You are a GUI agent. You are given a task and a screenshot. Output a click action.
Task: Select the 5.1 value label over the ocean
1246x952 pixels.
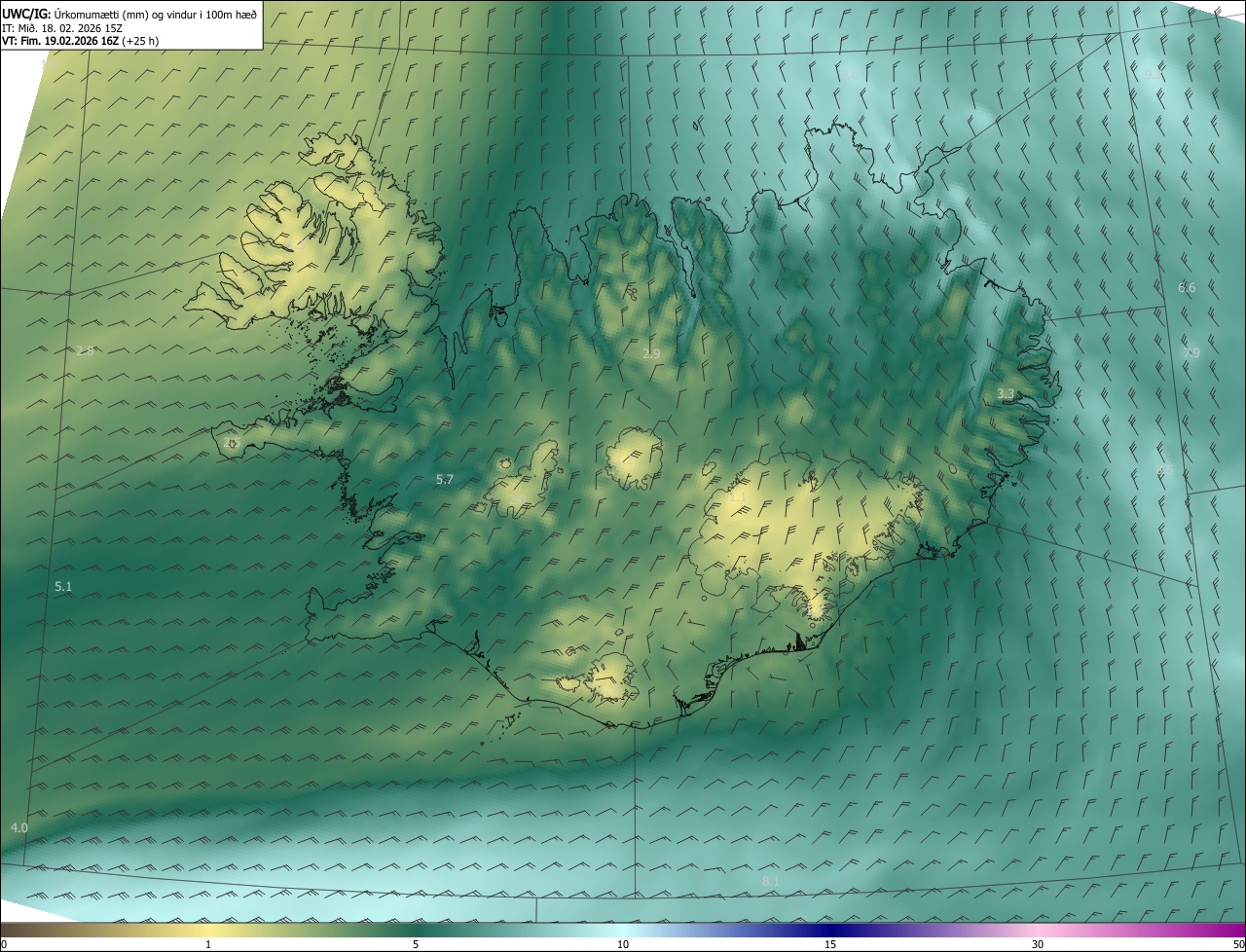pos(63,586)
